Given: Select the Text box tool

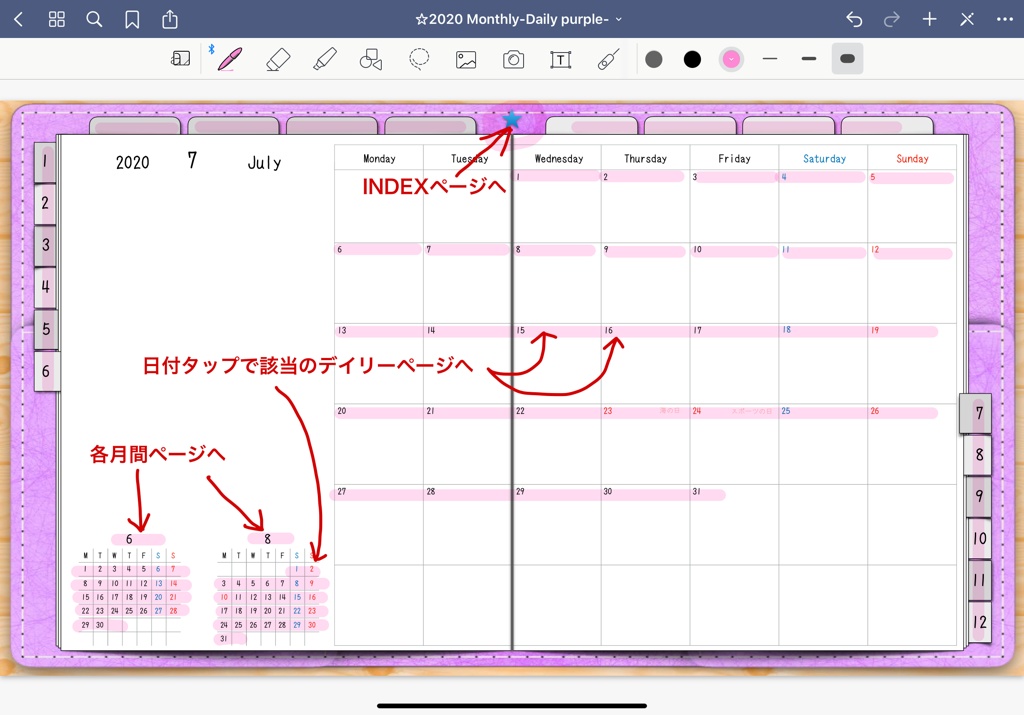Looking at the screenshot, I should pyautogui.click(x=560, y=59).
